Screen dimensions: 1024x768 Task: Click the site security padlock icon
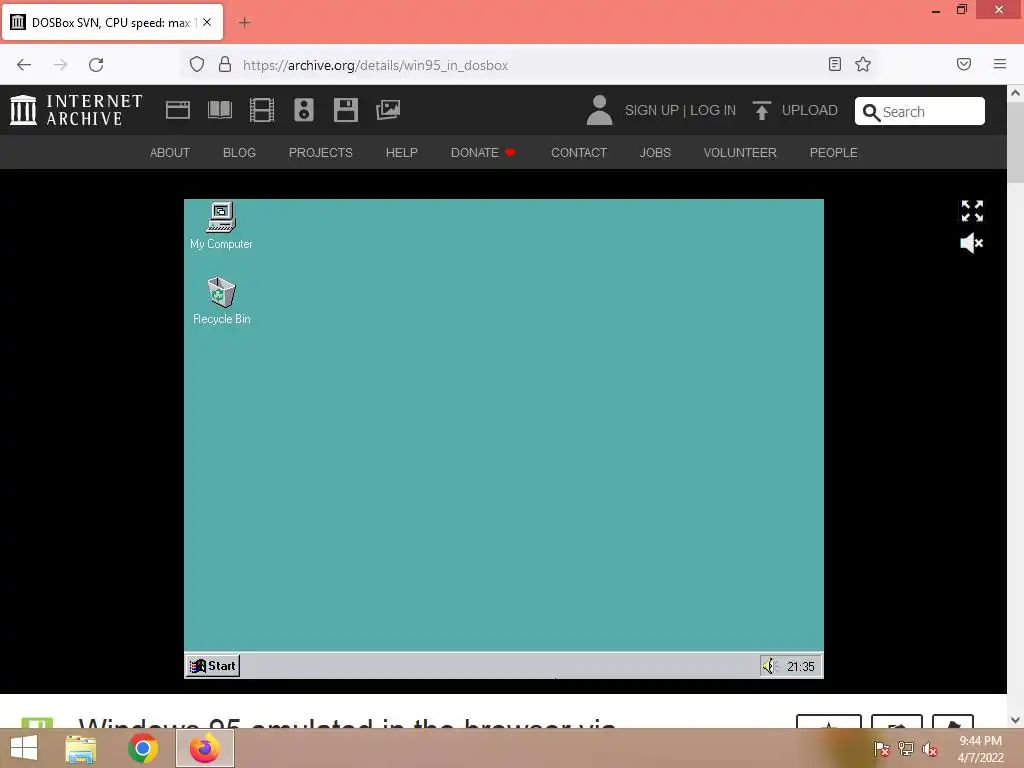pos(225,64)
